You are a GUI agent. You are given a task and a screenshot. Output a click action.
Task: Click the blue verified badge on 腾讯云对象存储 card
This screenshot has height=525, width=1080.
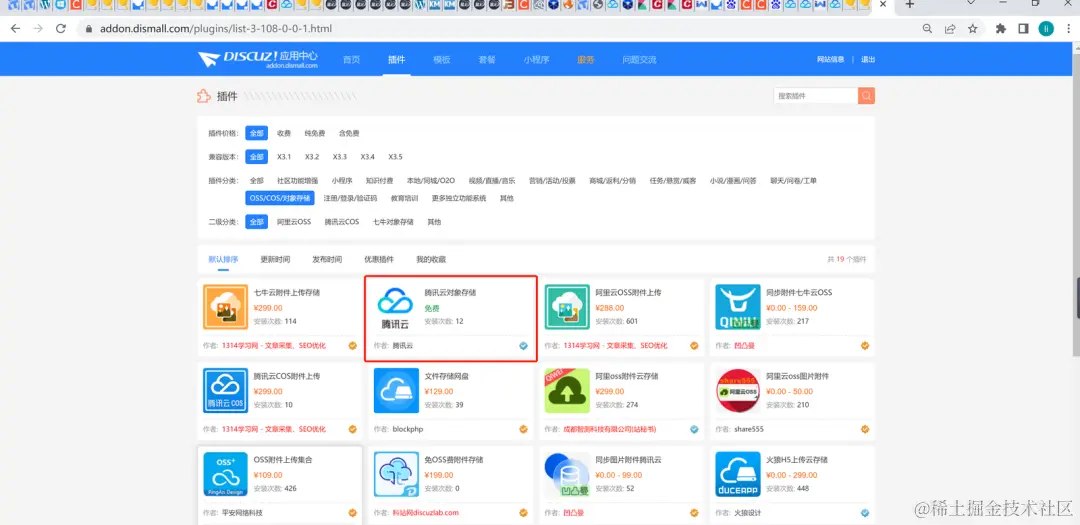point(523,346)
